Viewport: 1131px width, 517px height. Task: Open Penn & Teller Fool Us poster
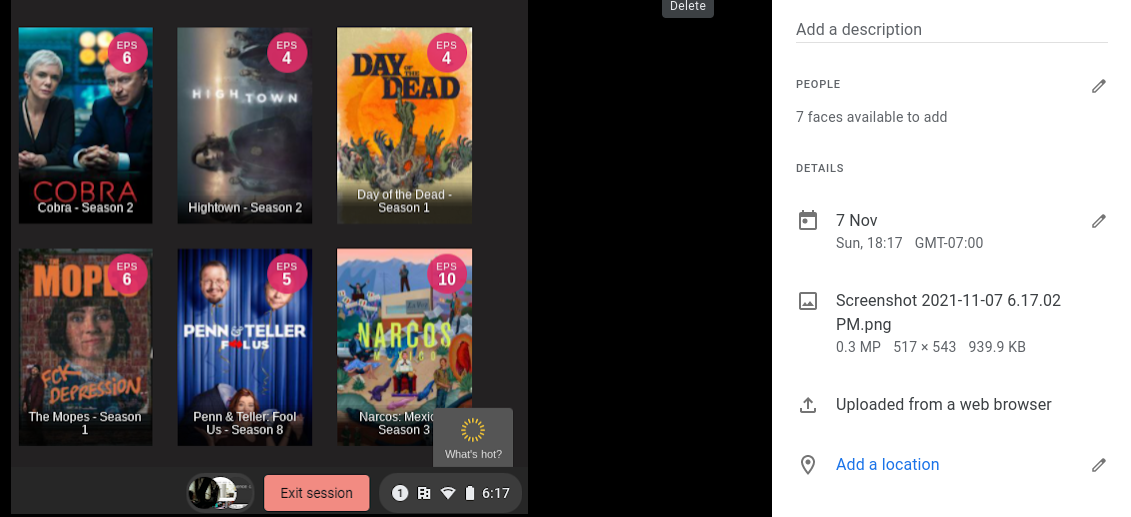tap(245, 346)
